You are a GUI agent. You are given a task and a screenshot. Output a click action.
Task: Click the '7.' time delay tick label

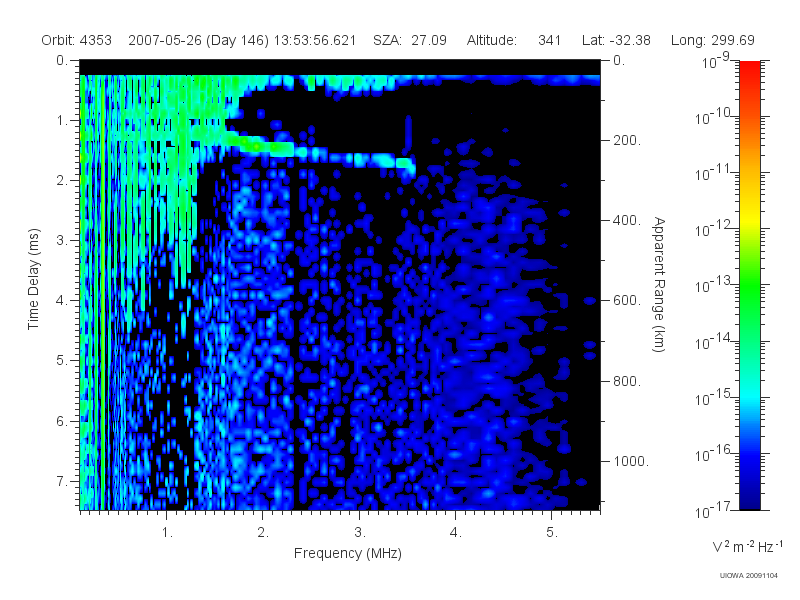point(62,481)
